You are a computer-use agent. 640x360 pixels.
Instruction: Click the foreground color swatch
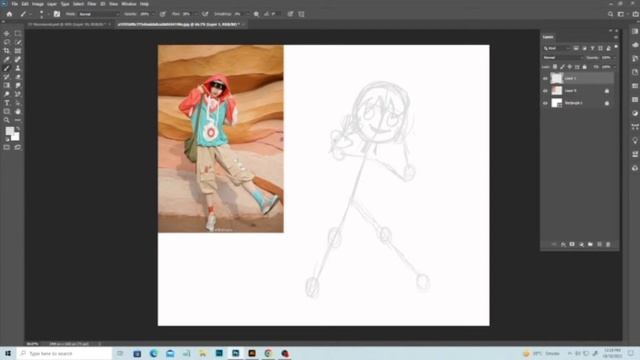9,131
